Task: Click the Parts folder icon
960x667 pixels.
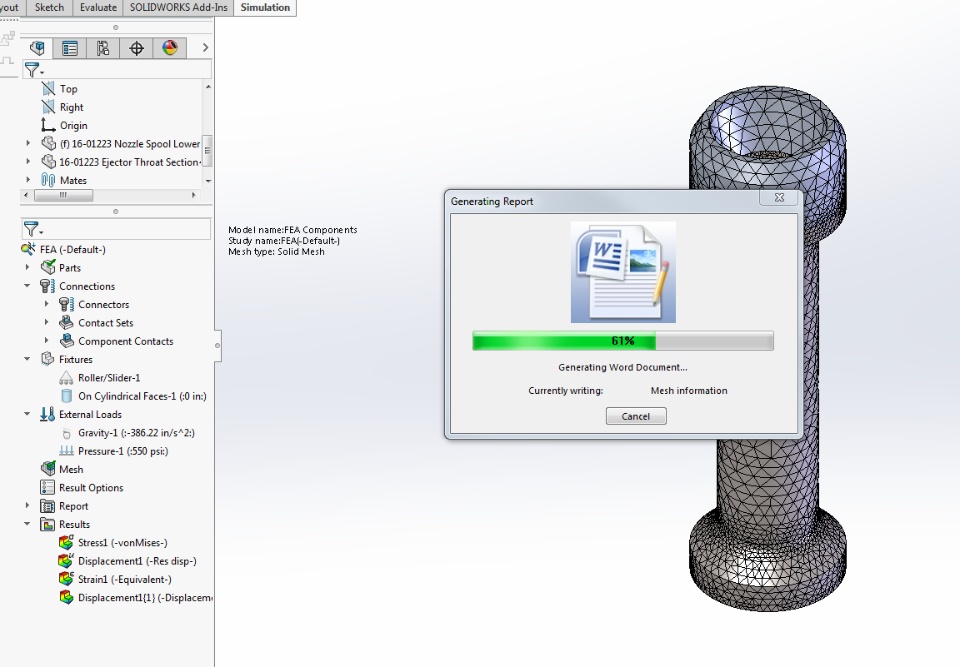Action: [x=48, y=267]
